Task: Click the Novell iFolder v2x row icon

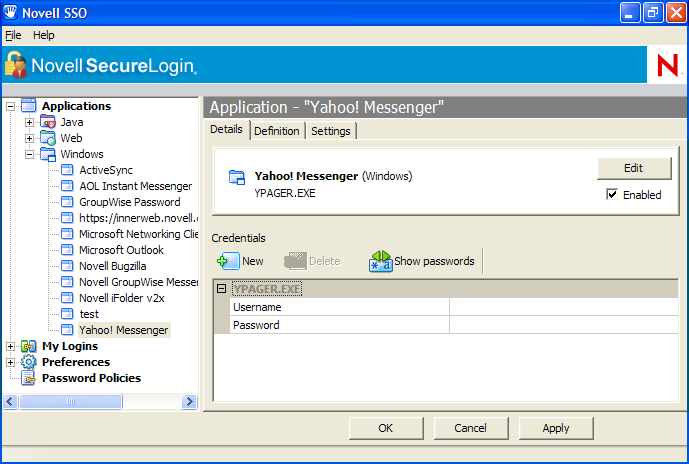Action: (x=67, y=298)
